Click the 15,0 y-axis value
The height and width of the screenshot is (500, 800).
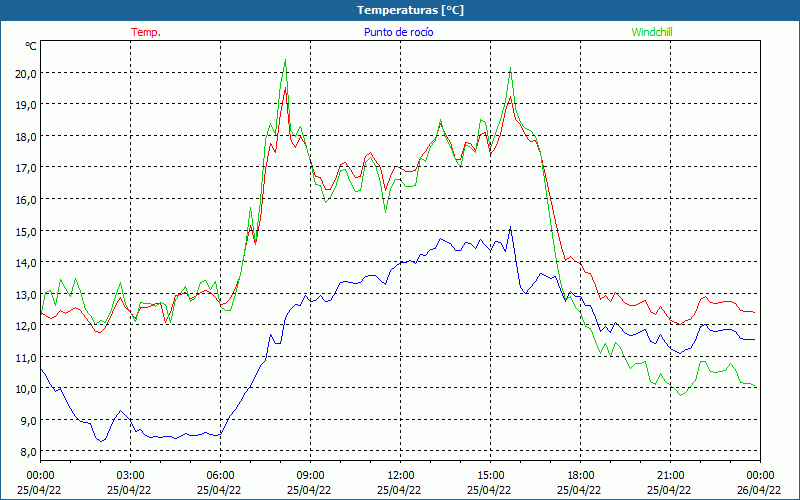coord(27,231)
